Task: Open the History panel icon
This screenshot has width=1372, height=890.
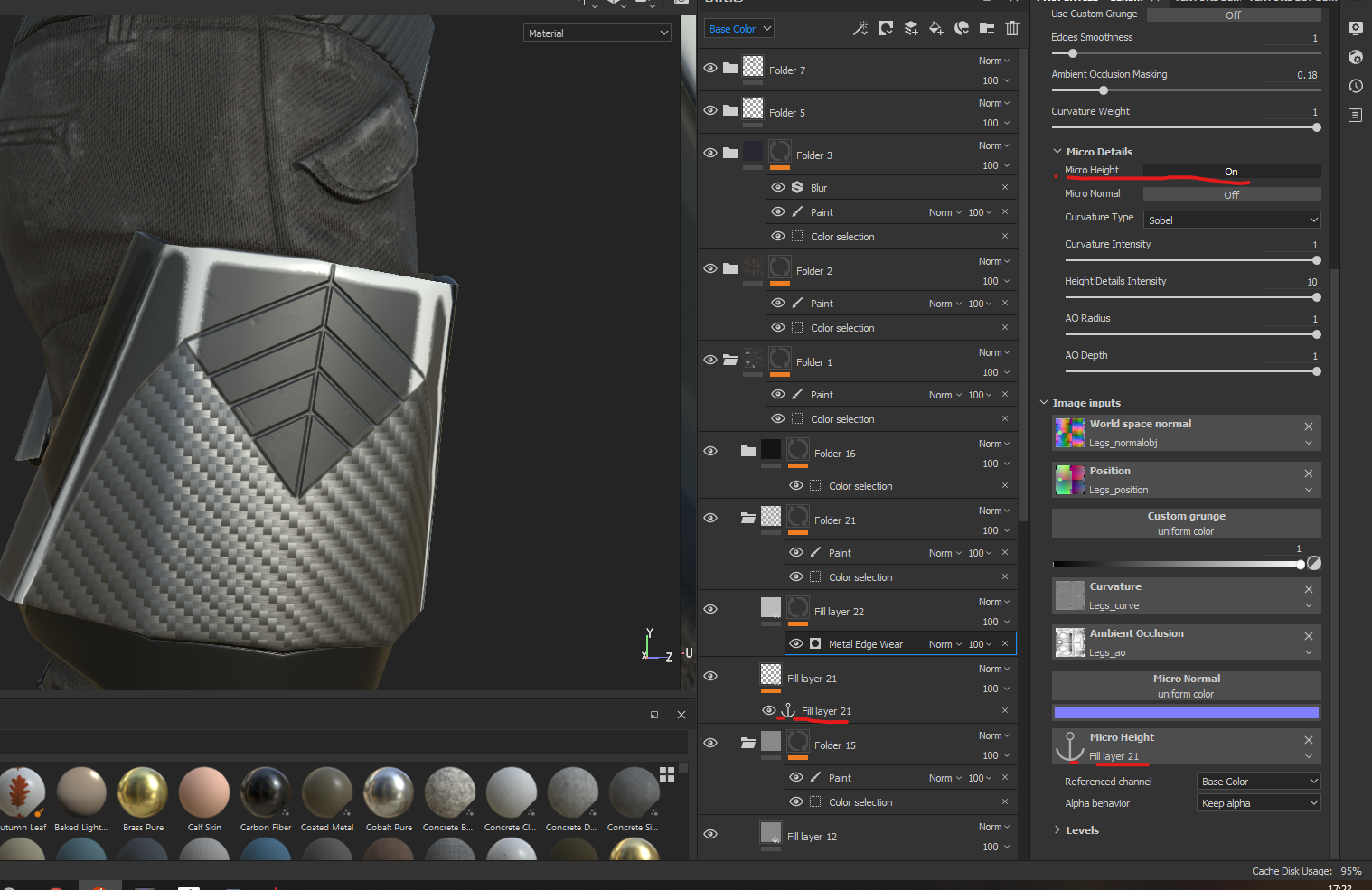Action: coord(1355,86)
